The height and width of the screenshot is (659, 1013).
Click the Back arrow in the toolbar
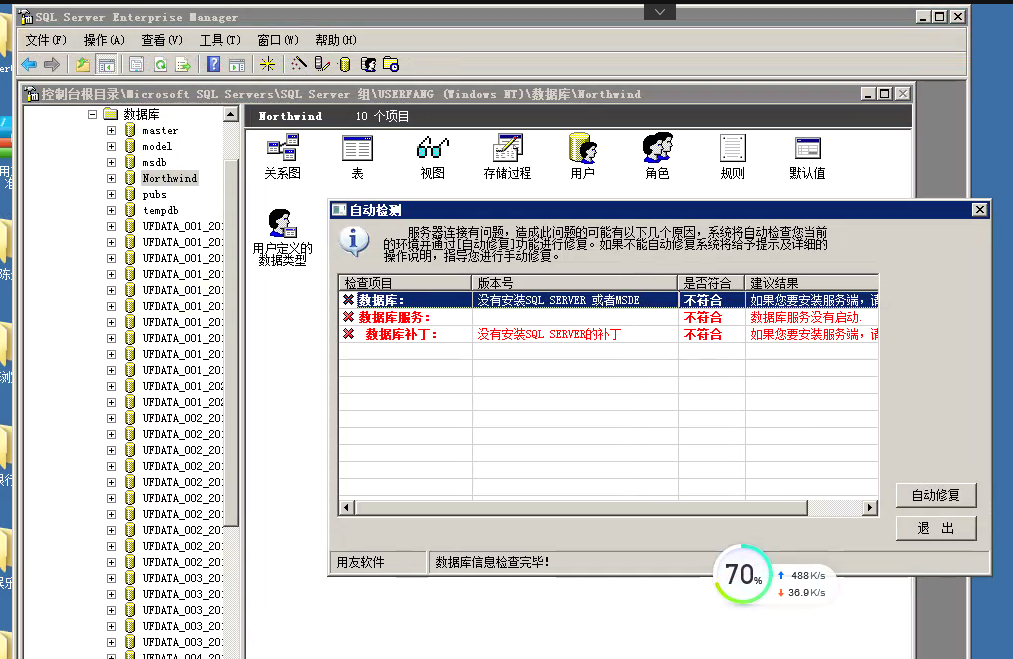click(x=29, y=64)
